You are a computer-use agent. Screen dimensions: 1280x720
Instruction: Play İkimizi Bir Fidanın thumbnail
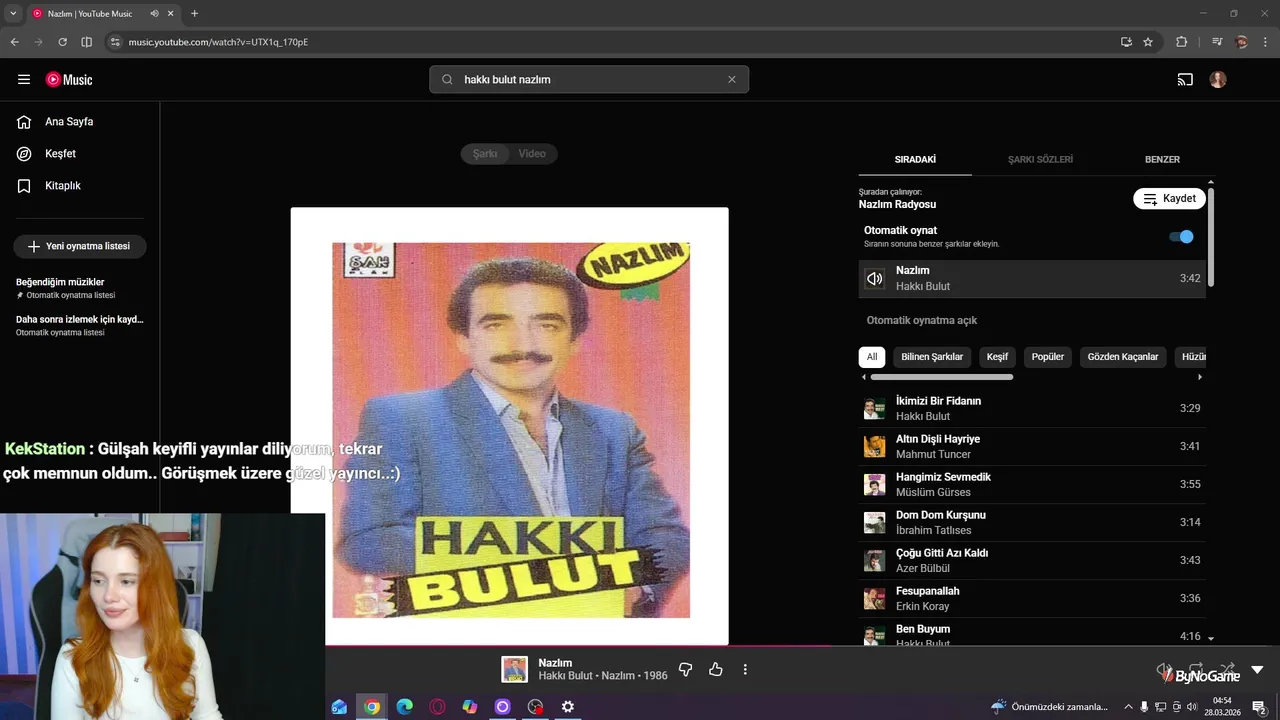point(875,409)
